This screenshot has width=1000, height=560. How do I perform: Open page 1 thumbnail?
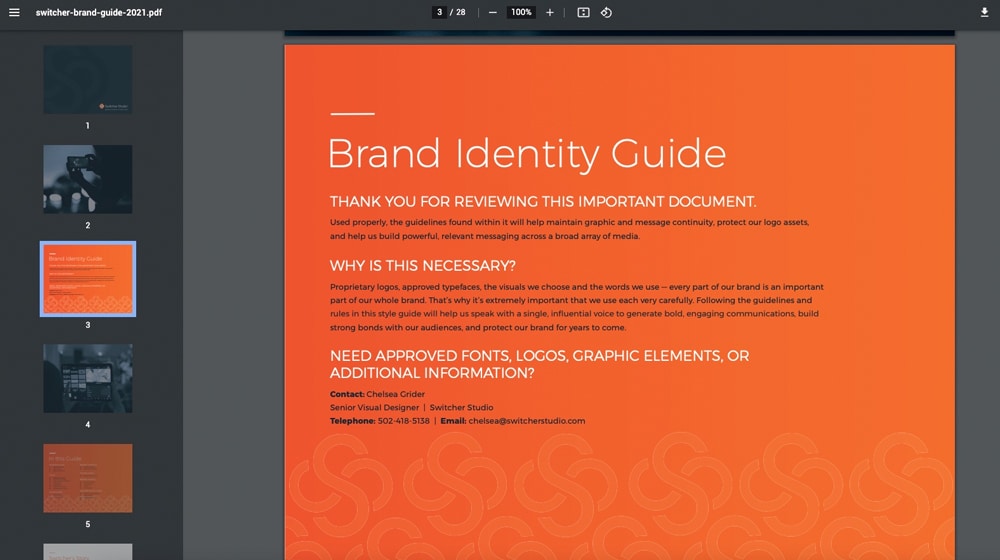click(x=88, y=80)
